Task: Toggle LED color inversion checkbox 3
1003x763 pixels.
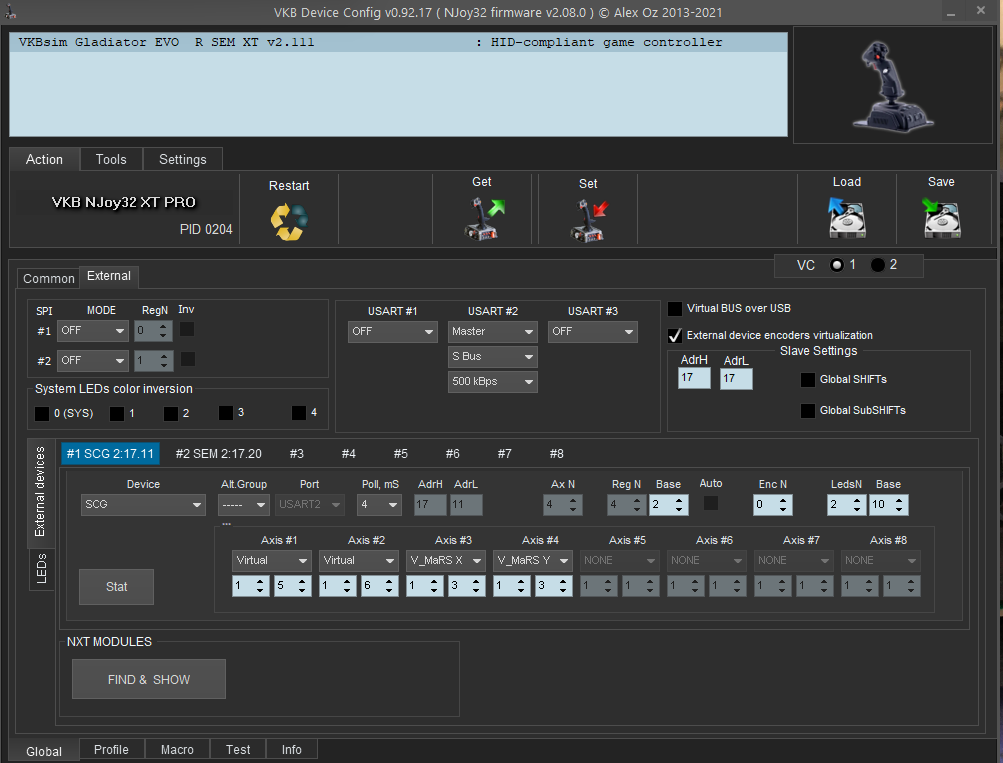Action: coord(225,413)
